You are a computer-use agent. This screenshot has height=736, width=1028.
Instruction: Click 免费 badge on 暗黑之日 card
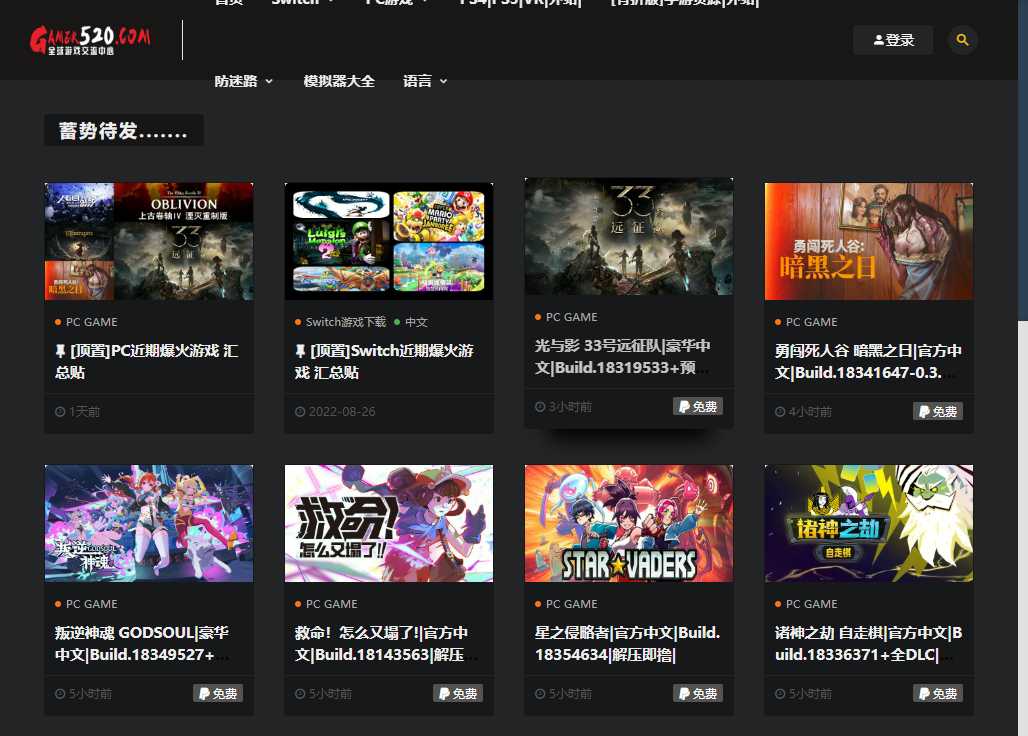938,412
